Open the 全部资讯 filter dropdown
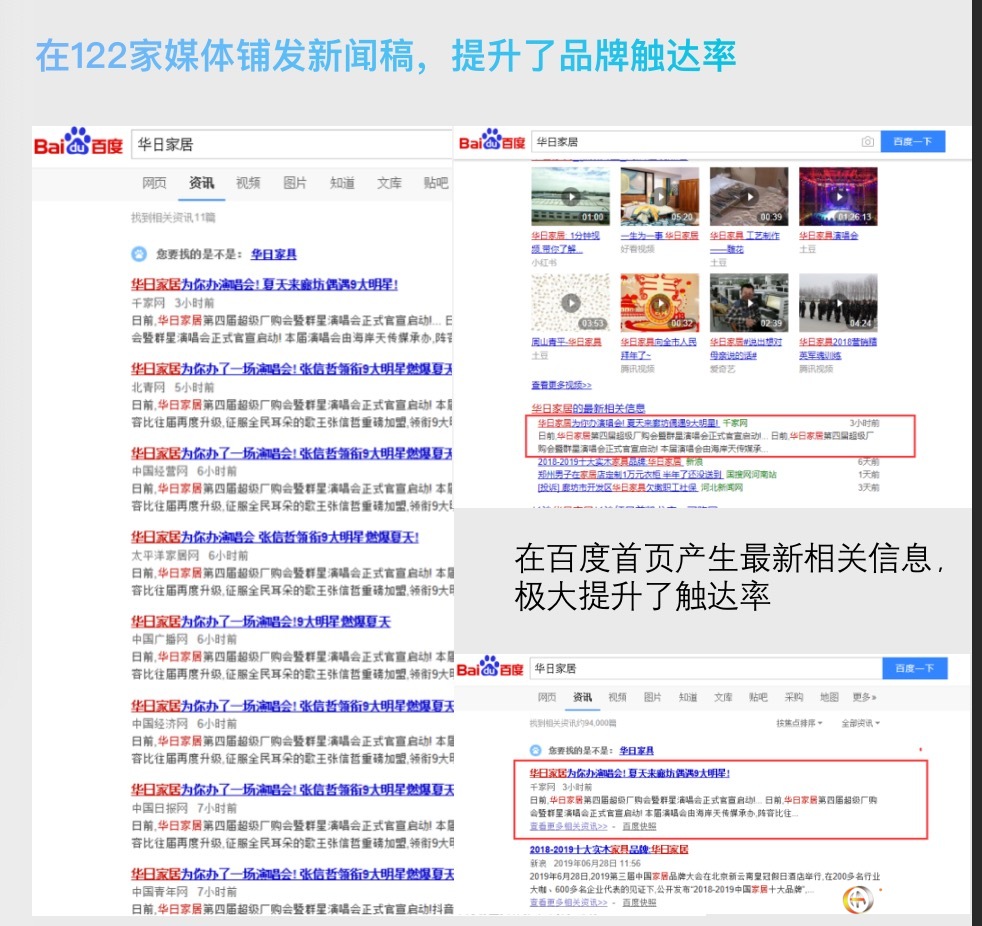This screenshot has width=982, height=926. (861, 723)
